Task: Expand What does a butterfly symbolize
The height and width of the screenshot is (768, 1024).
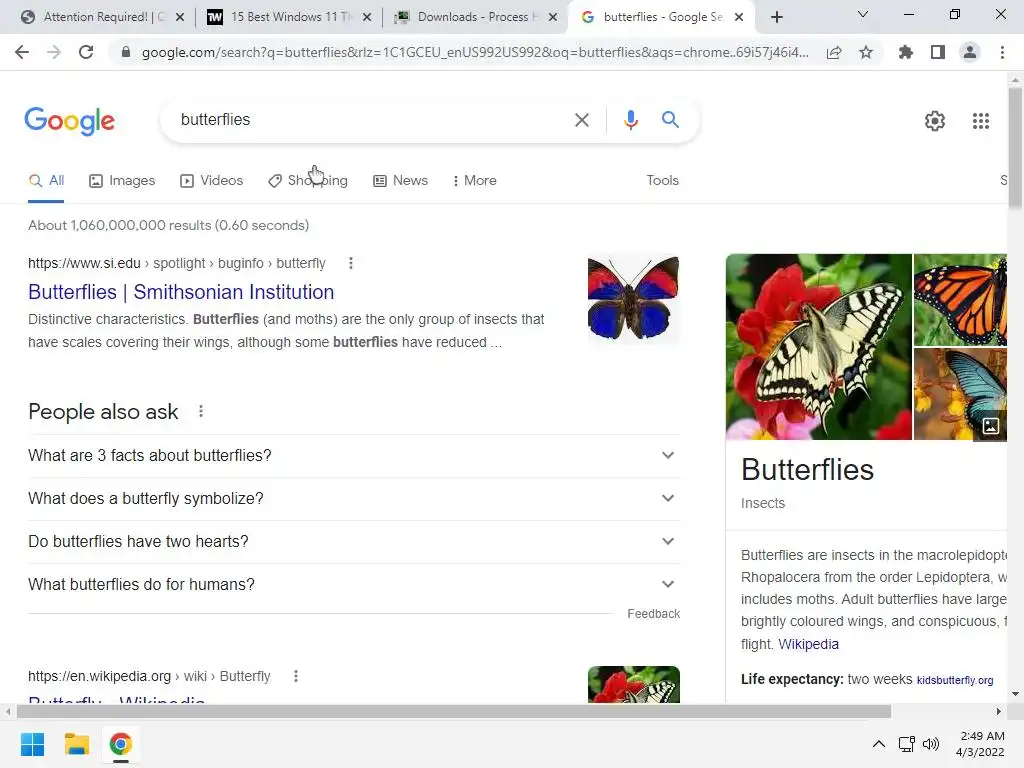Action: click(354, 498)
